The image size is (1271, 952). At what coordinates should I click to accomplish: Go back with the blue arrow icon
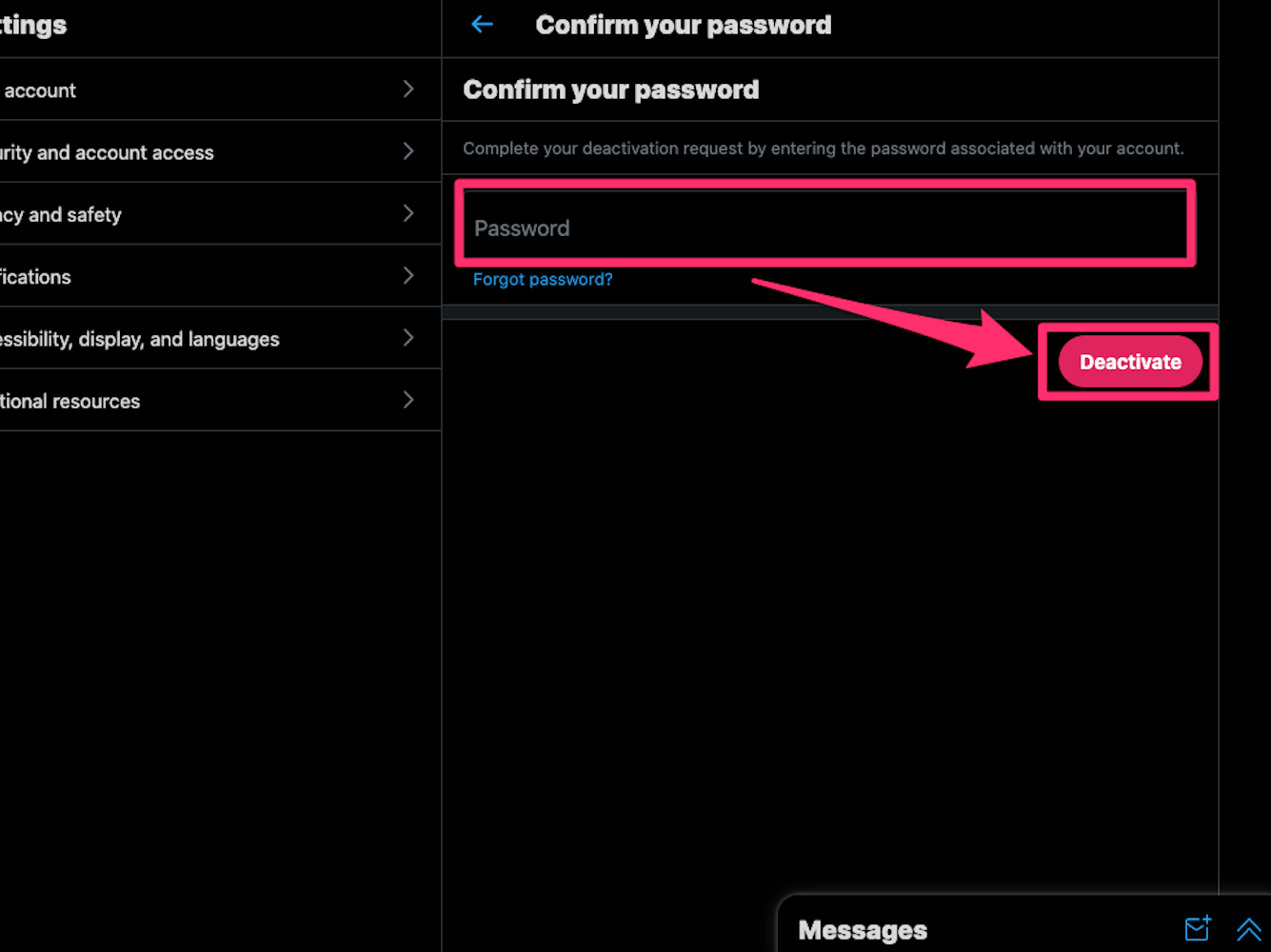tap(483, 25)
